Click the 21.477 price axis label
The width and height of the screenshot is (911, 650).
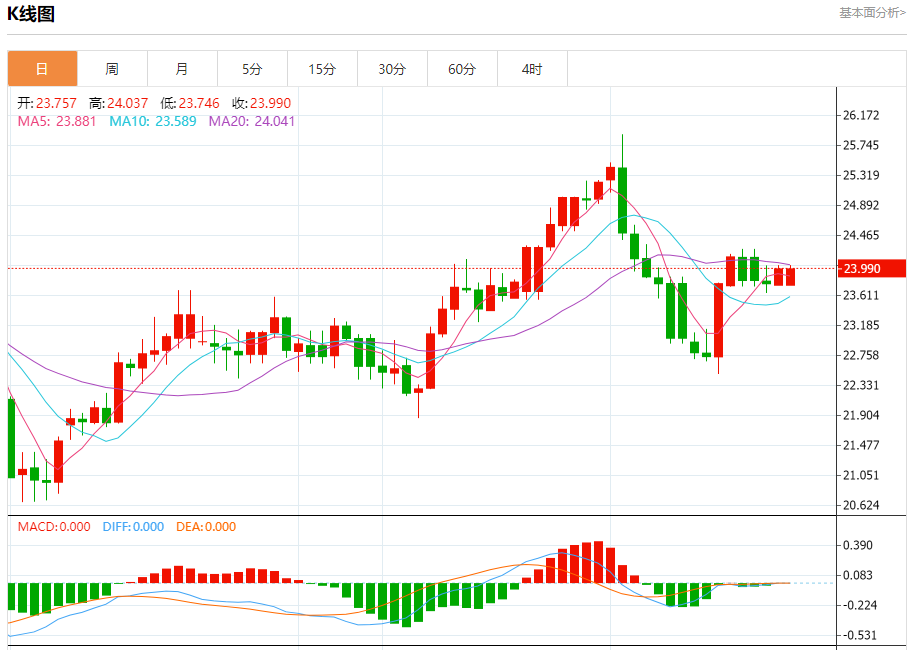(861, 446)
